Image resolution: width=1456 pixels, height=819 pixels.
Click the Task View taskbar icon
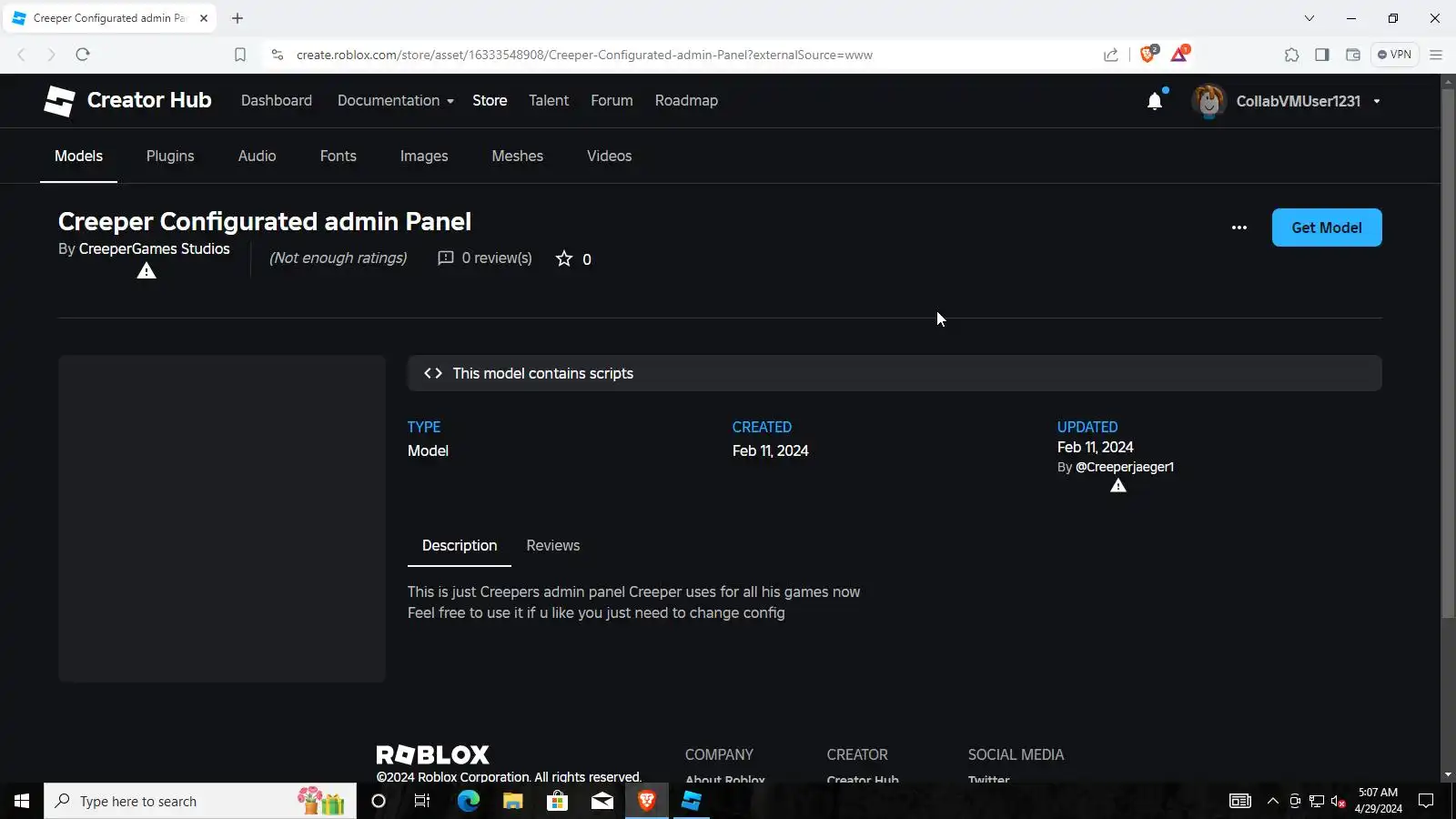tap(422, 801)
